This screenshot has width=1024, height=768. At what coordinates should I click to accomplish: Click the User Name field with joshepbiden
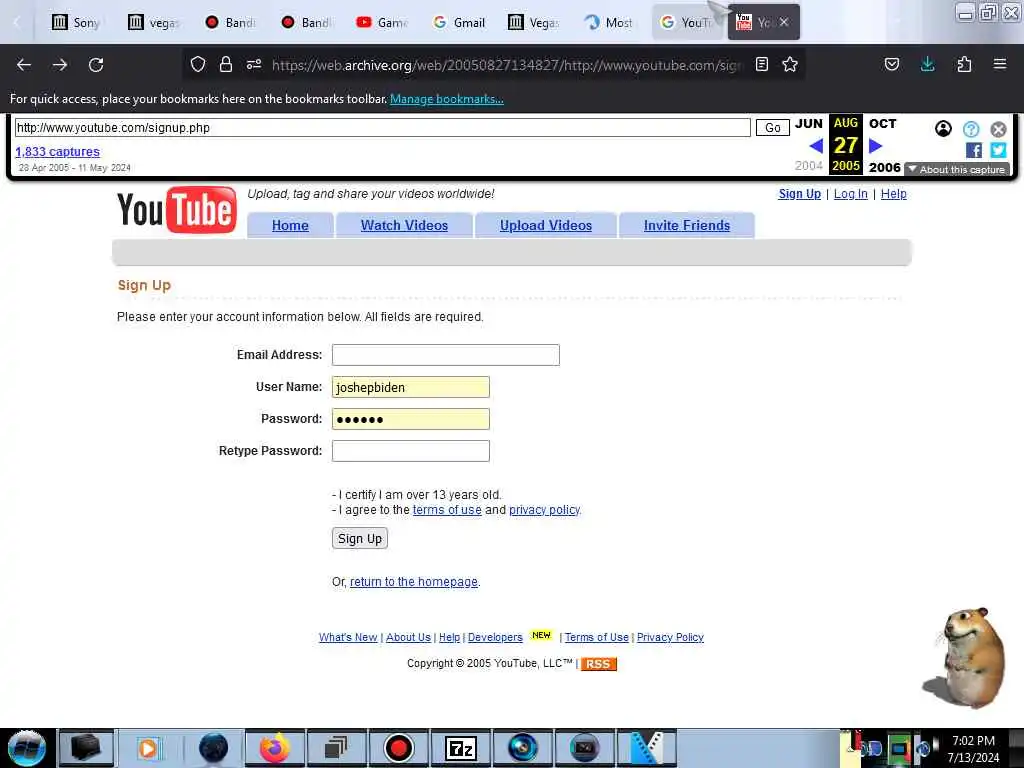pyautogui.click(x=411, y=387)
